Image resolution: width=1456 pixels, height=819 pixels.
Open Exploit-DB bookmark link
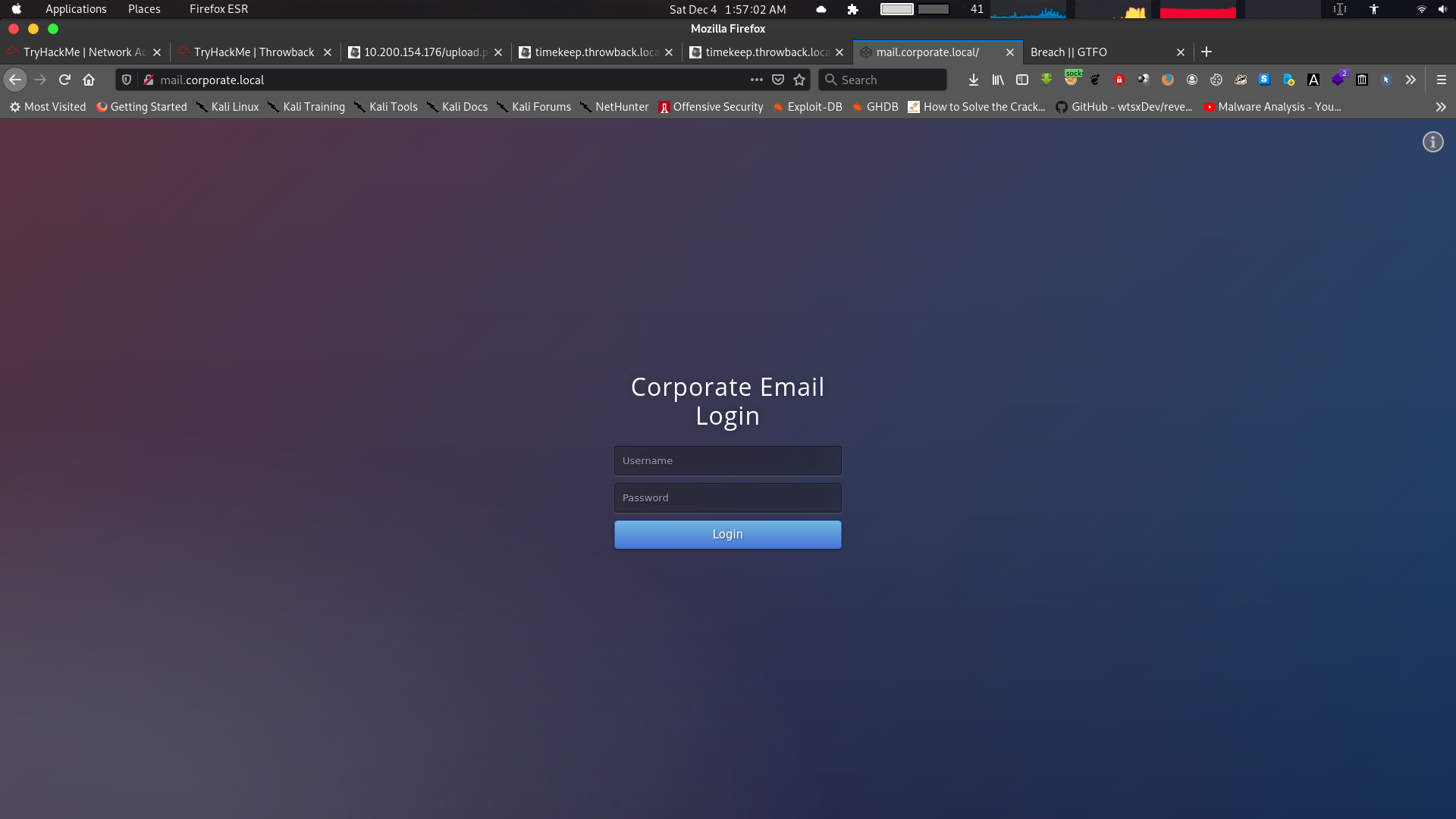tap(808, 107)
